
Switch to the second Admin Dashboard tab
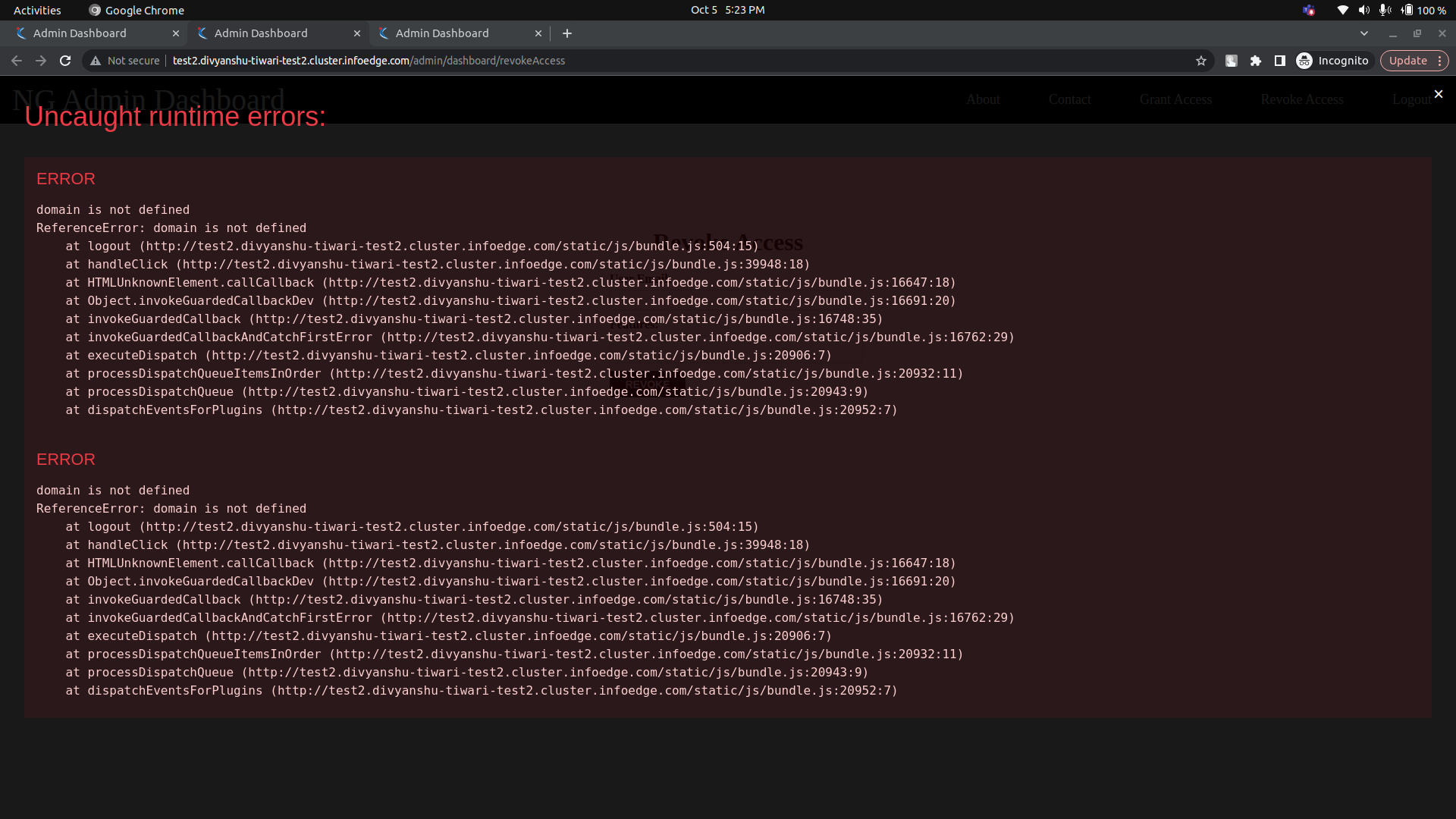pos(261,33)
